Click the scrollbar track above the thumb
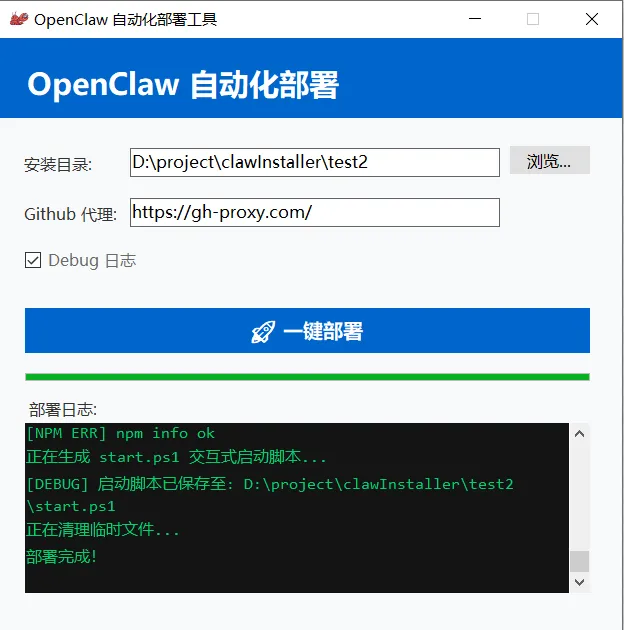624x630 pixels. coord(579,497)
